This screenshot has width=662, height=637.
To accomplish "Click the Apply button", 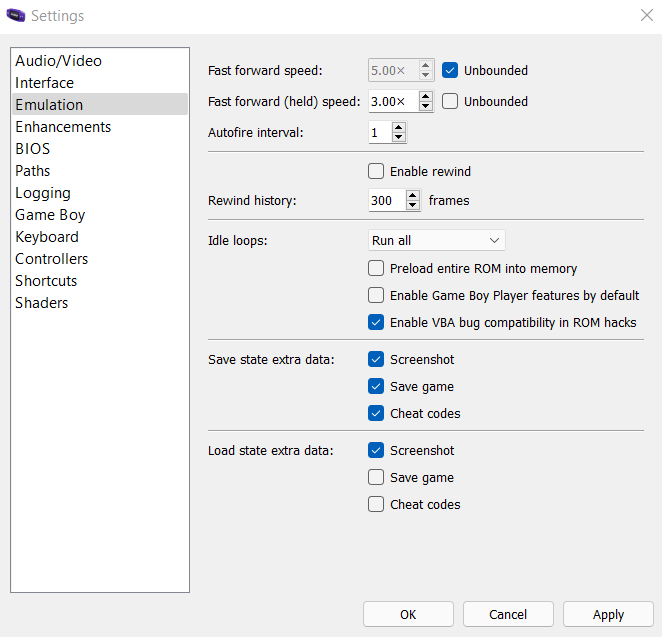I will point(608,614).
